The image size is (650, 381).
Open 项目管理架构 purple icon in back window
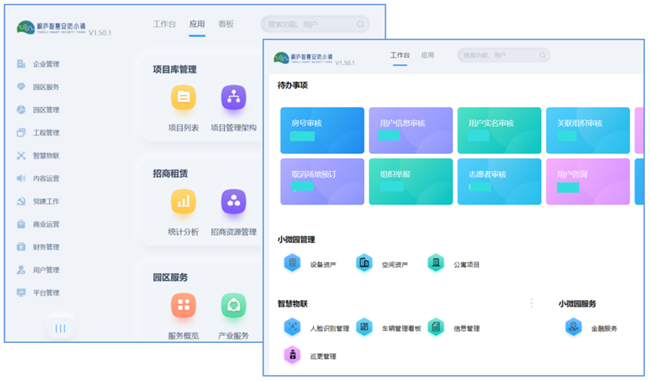coord(233,97)
